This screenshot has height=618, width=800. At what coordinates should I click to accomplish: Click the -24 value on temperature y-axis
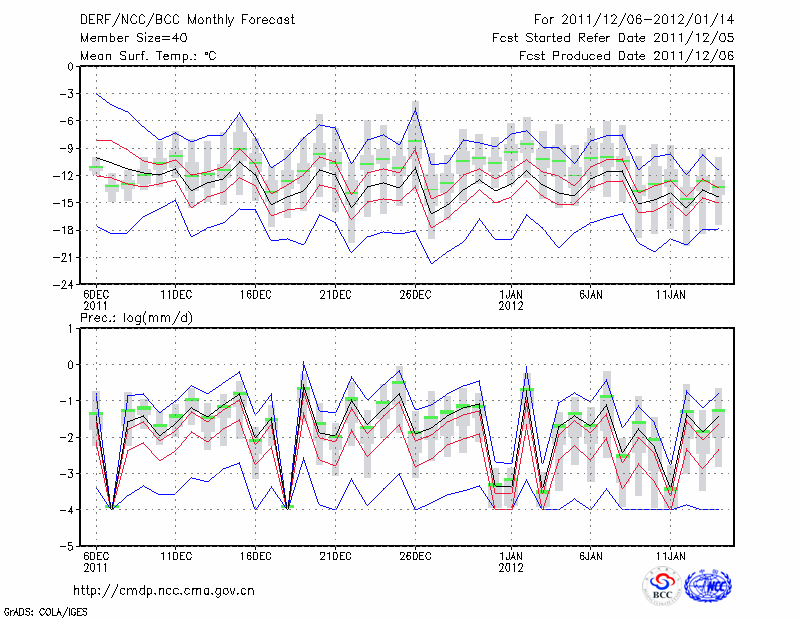pos(65,284)
